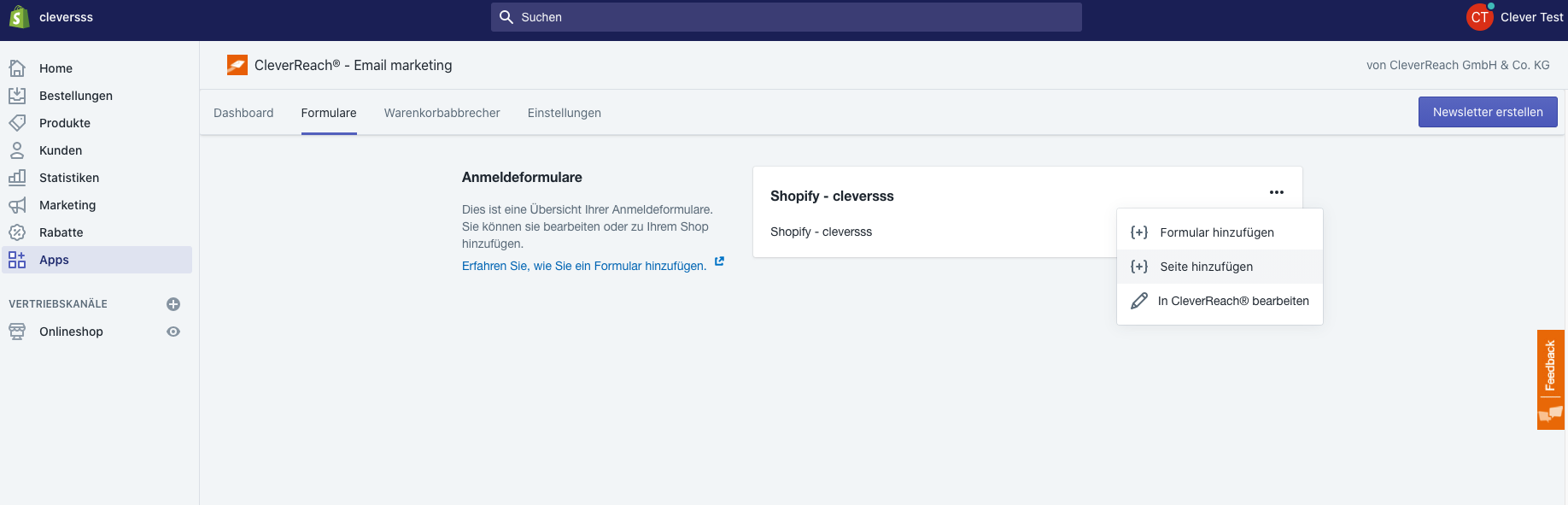Click into the Suchen search field

[786, 17]
